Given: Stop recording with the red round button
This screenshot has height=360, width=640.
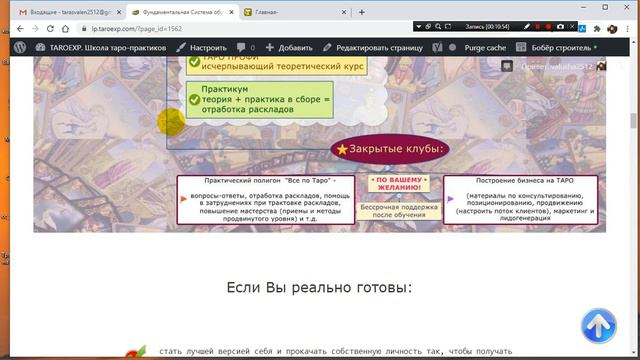Looking at the screenshot, I should click(x=549, y=27).
